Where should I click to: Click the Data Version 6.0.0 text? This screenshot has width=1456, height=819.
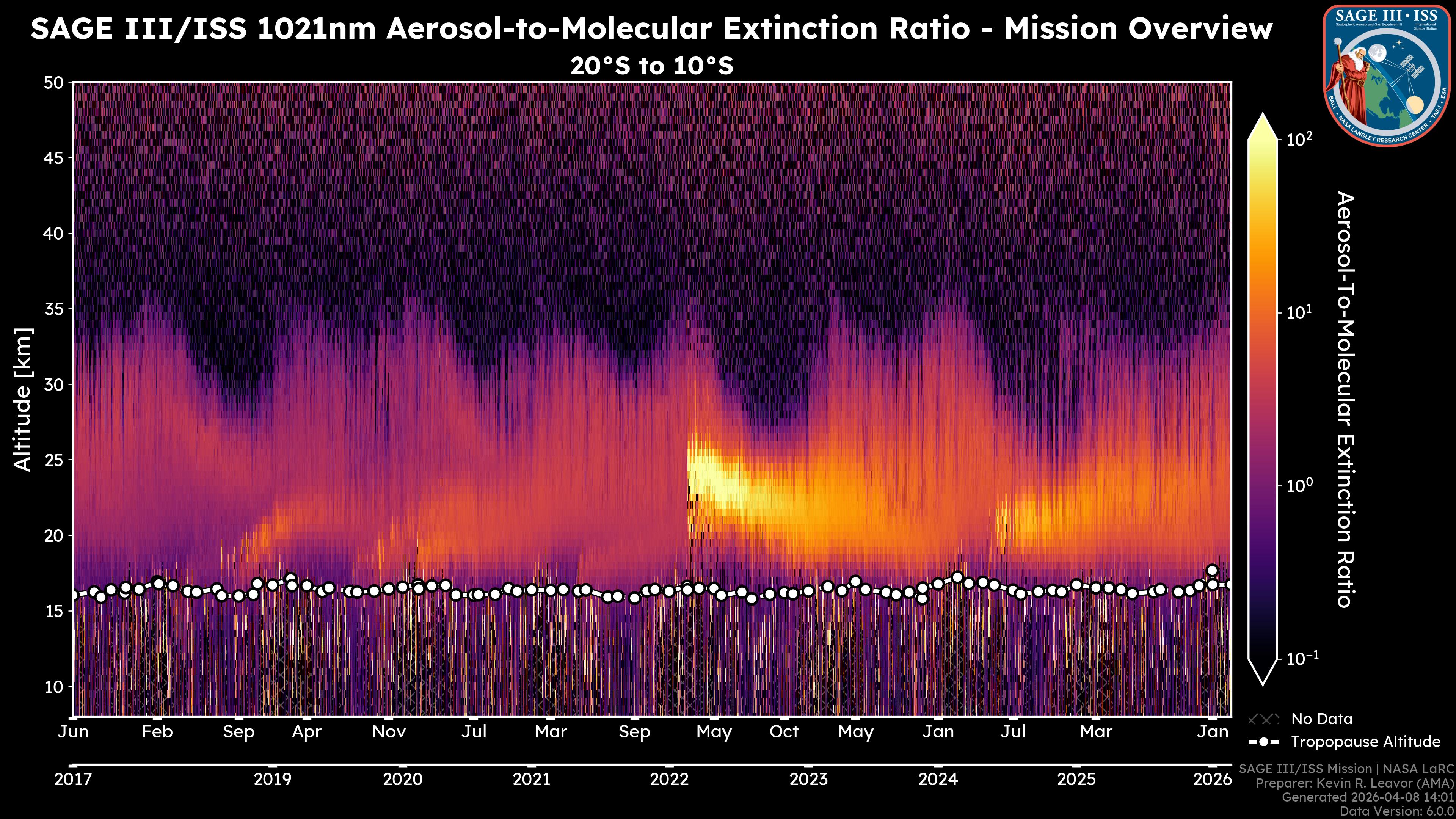click(1397, 811)
